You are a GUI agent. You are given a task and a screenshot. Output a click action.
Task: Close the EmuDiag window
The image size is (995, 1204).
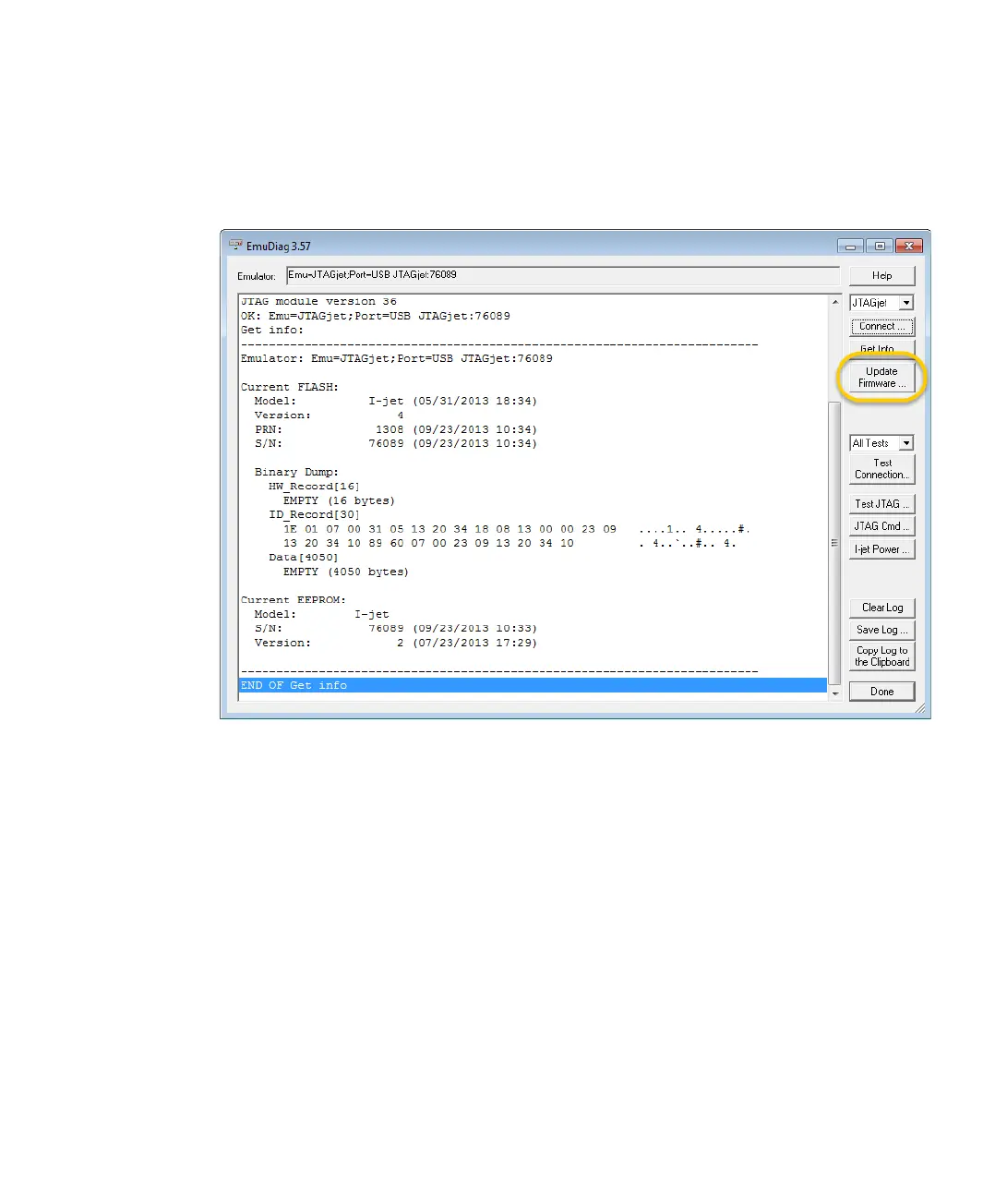coord(909,246)
